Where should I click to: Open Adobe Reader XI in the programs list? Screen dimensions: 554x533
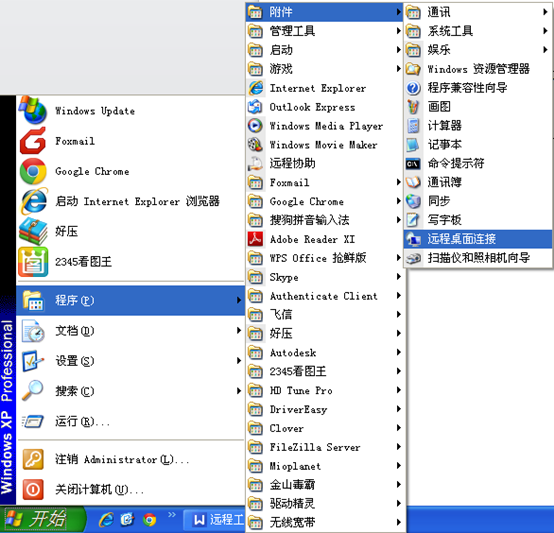tap(325, 239)
